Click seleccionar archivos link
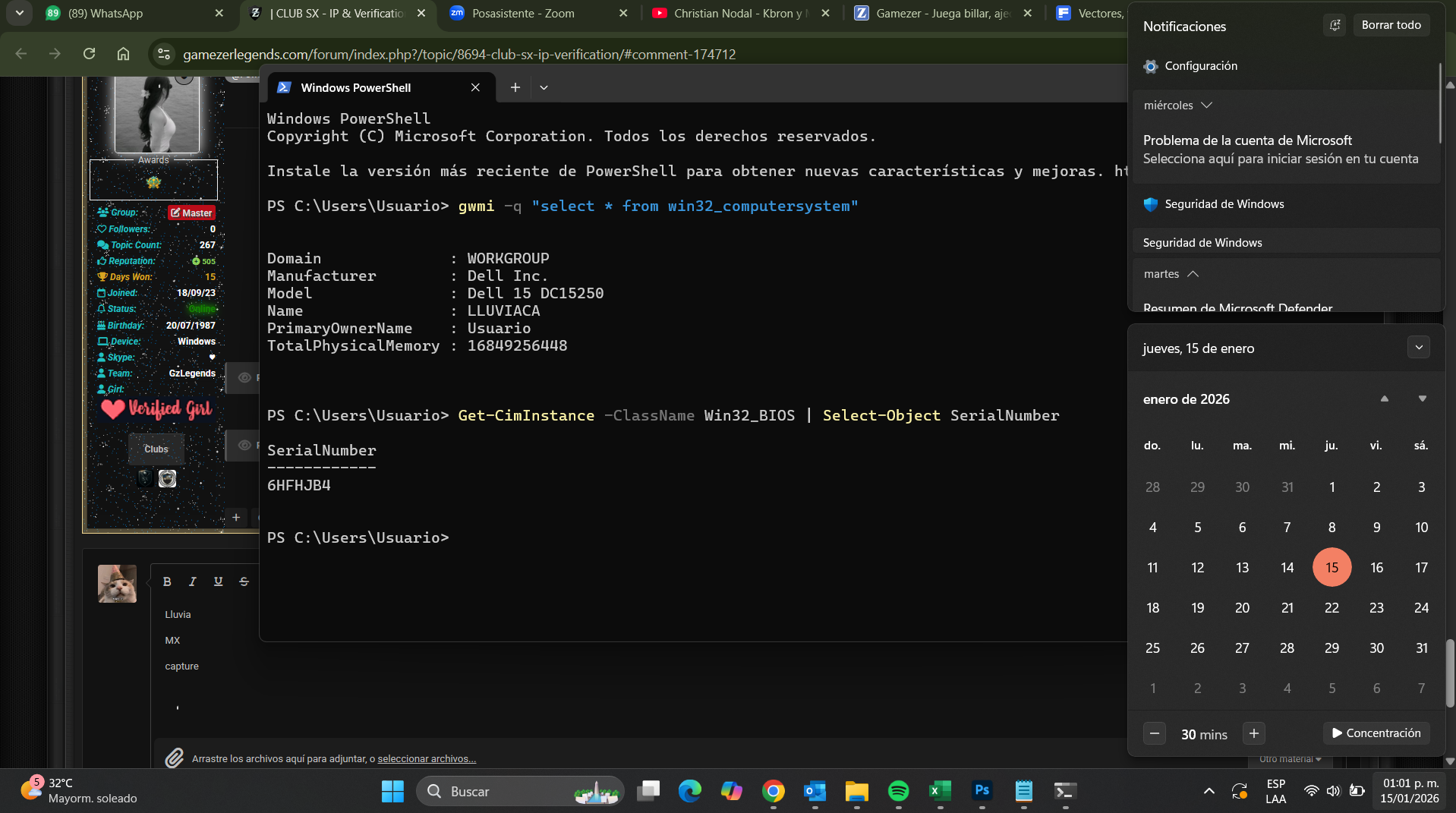 point(427,759)
